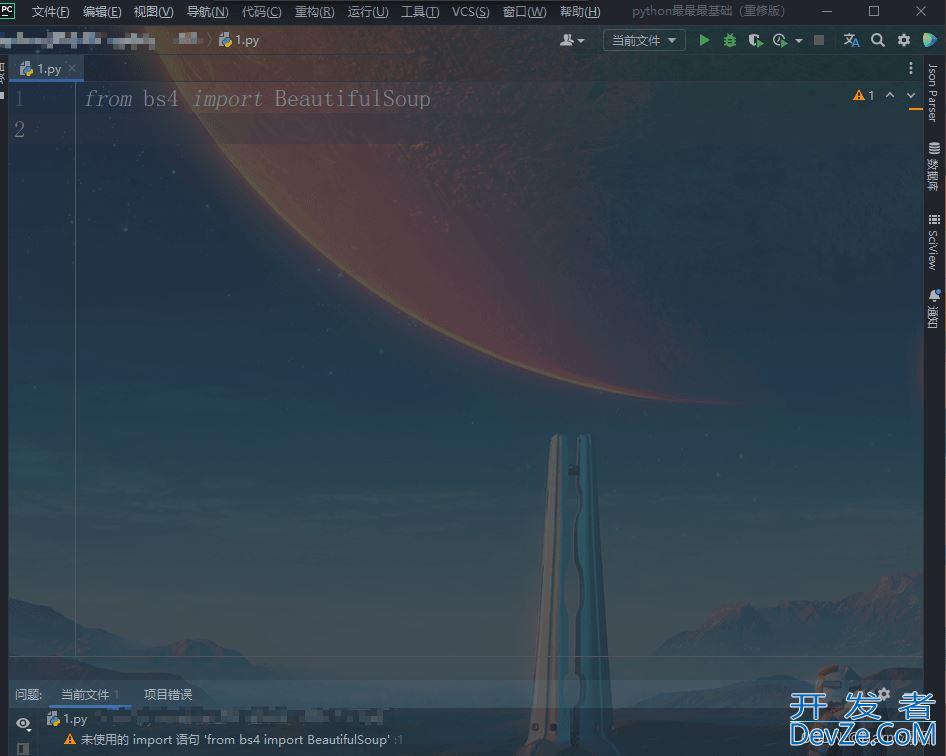Viewport: 946px width, 756px height.
Task: Click the import keyword in line 1
Action: [227, 98]
